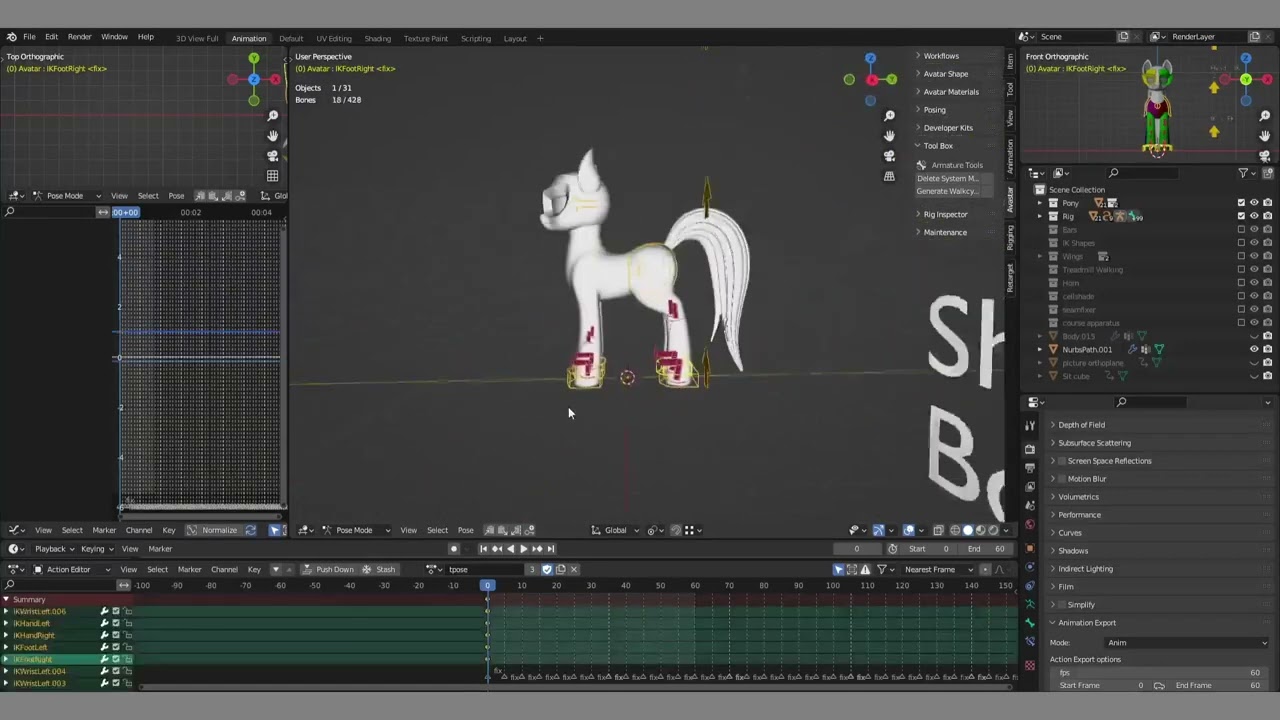Jump to the end frame button
This screenshot has height=720, width=1280.
coord(550,548)
